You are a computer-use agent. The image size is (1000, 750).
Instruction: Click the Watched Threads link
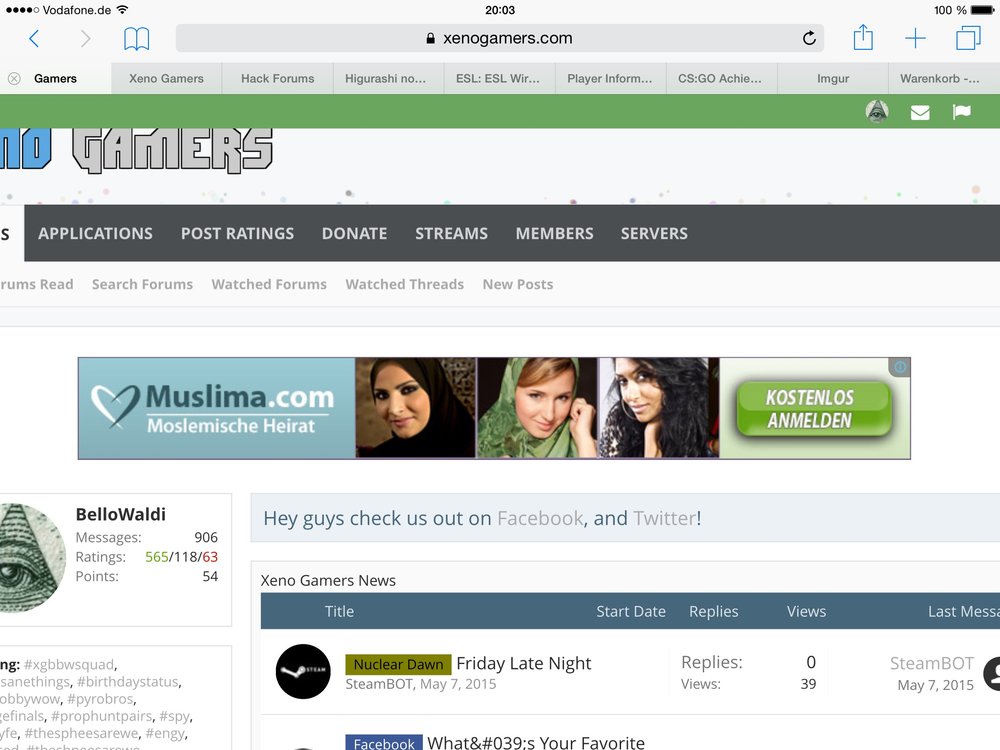[x=405, y=284]
